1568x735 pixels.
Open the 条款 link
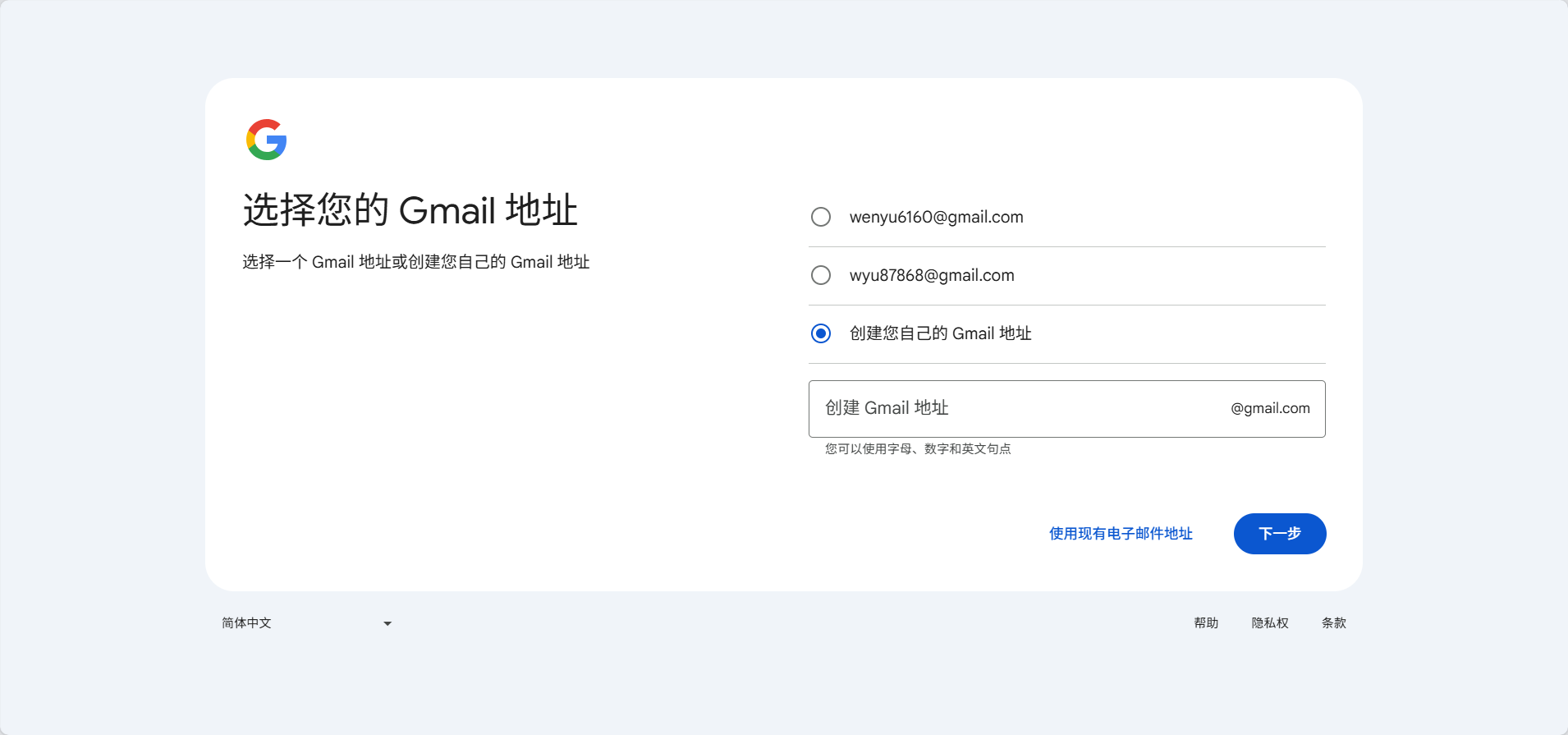pyautogui.click(x=1334, y=623)
